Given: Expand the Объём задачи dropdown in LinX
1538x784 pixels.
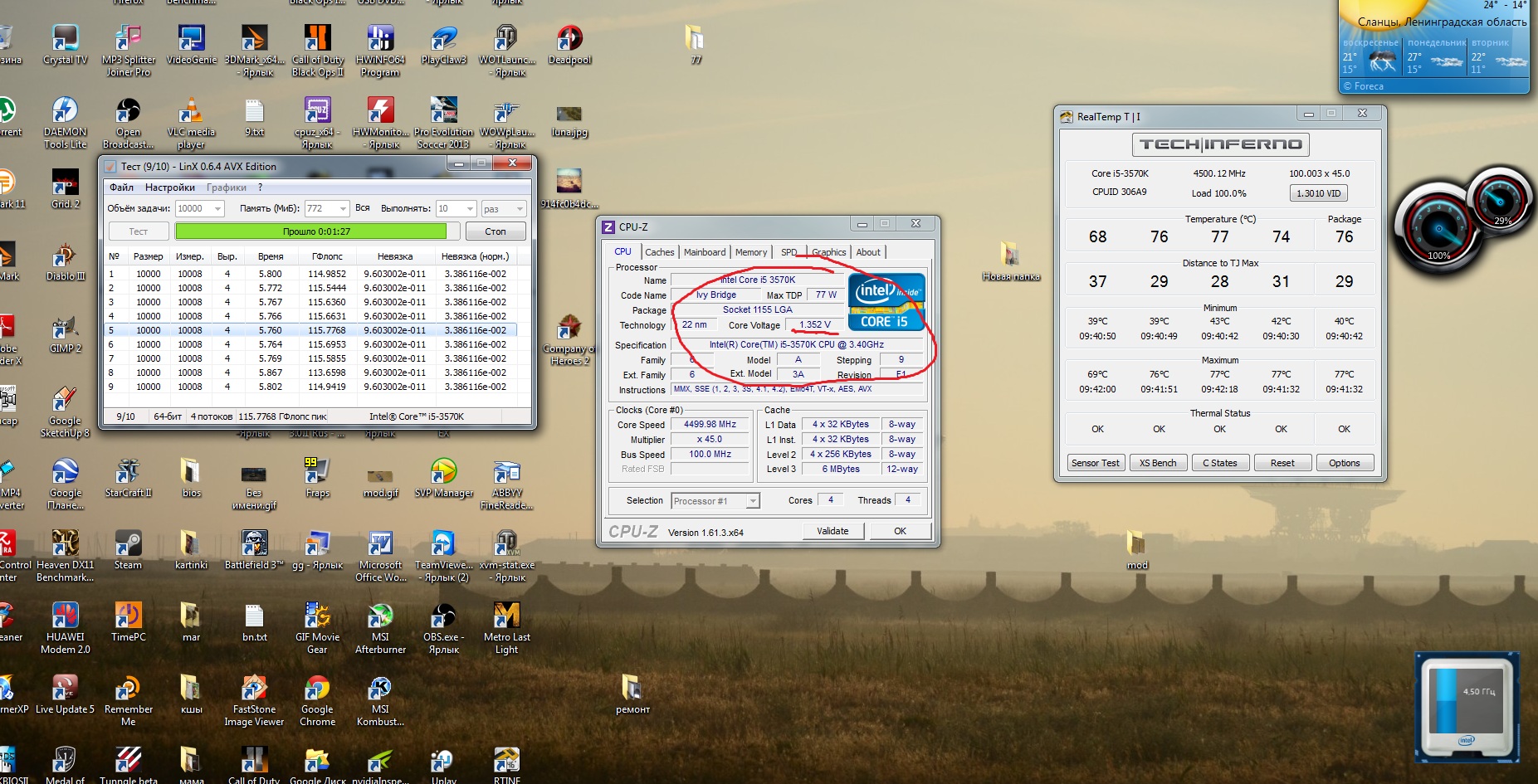Looking at the screenshot, I should pos(218,209).
